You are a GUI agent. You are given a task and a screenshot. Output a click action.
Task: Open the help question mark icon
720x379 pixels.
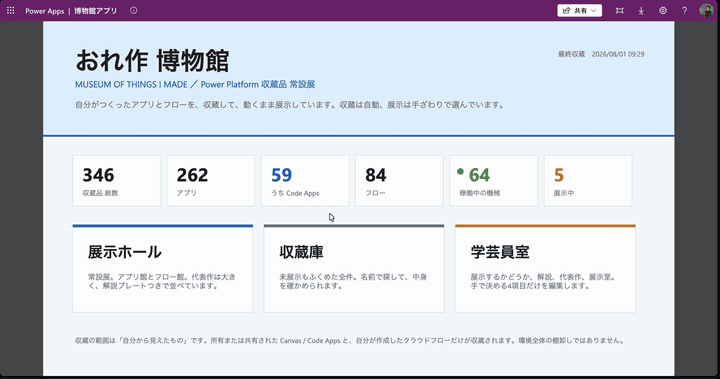click(684, 10)
